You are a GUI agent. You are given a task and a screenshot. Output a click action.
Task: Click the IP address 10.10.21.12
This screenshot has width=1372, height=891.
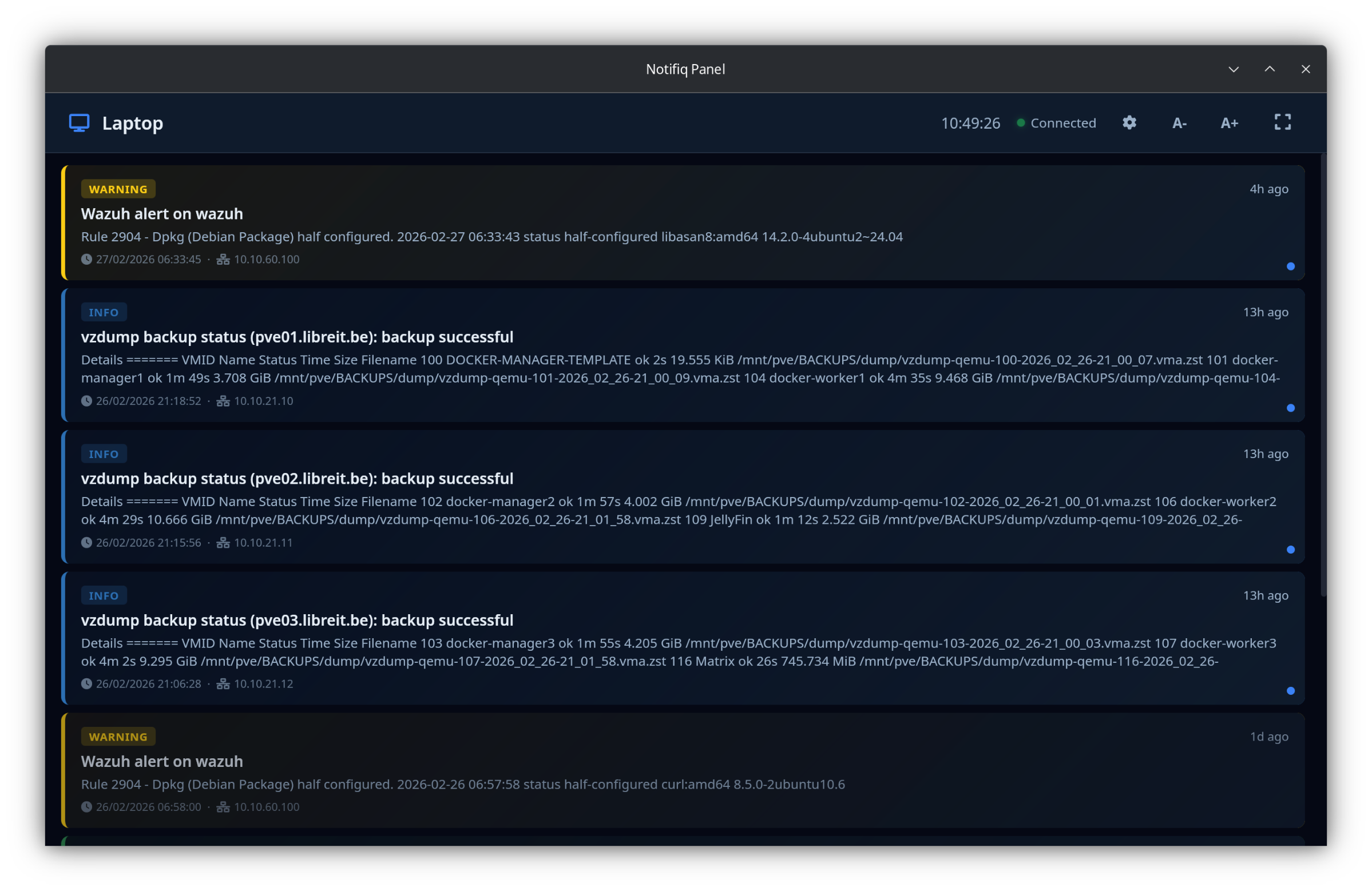coord(263,683)
